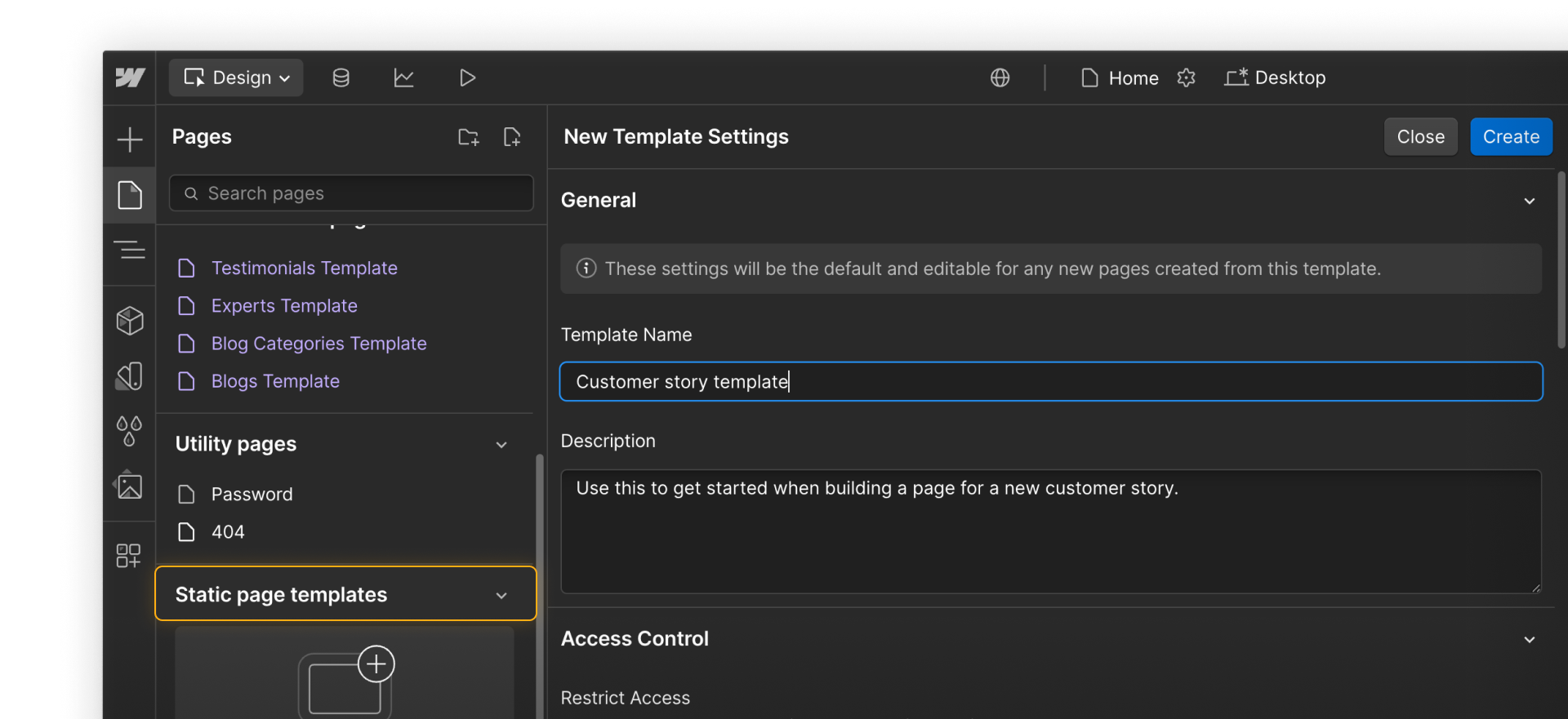1568x719 pixels.
Task: Collapse the Utility pages section
Action: coord(501,445)
